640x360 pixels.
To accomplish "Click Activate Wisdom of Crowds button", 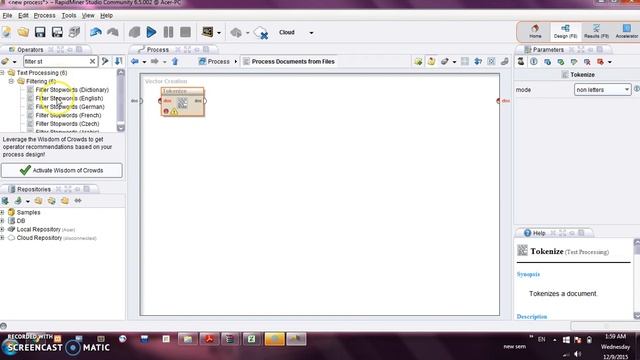I will 62,170.
